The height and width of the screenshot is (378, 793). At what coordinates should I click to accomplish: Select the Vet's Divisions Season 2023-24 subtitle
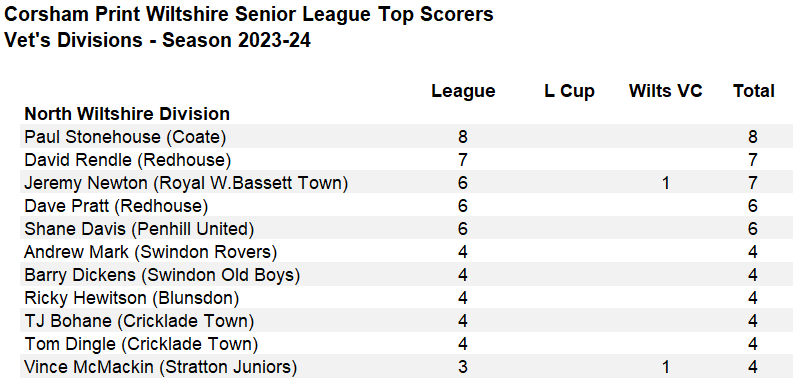click(x=157, y=40)
